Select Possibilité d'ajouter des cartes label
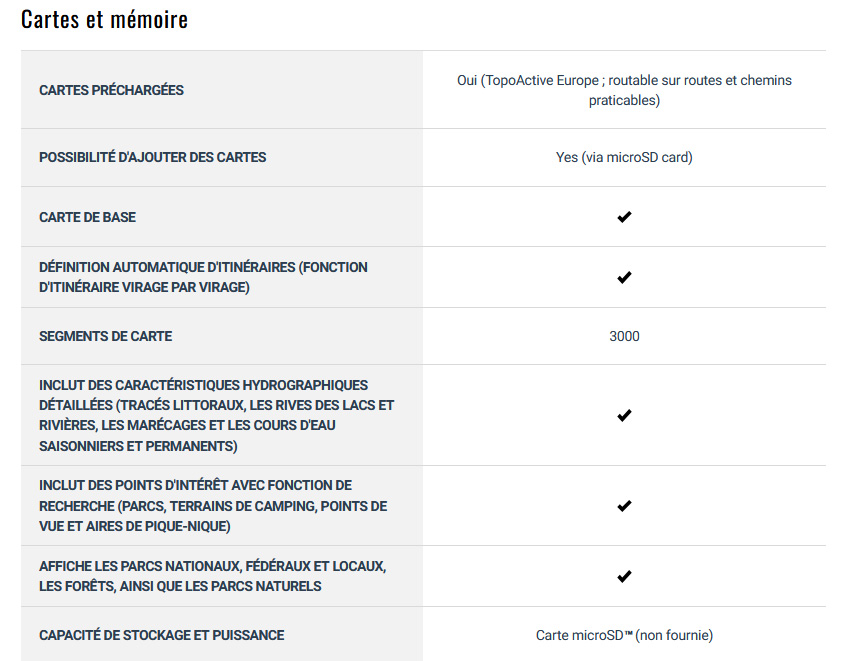 pos(153,157)
